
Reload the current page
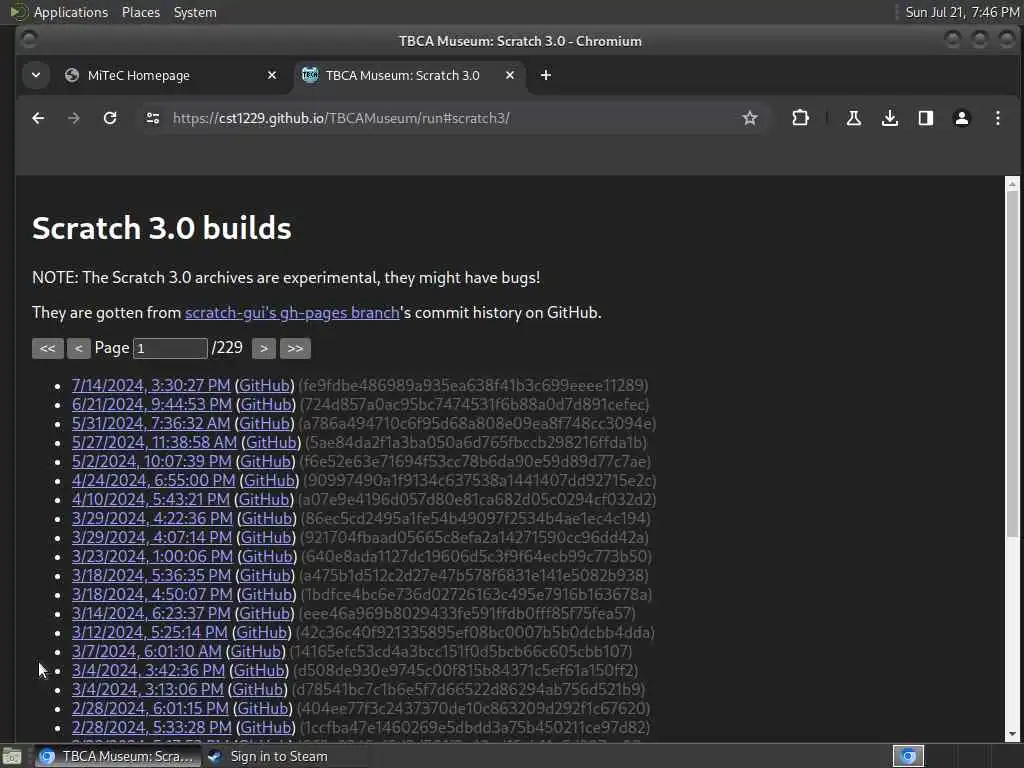tap(110, 118)
